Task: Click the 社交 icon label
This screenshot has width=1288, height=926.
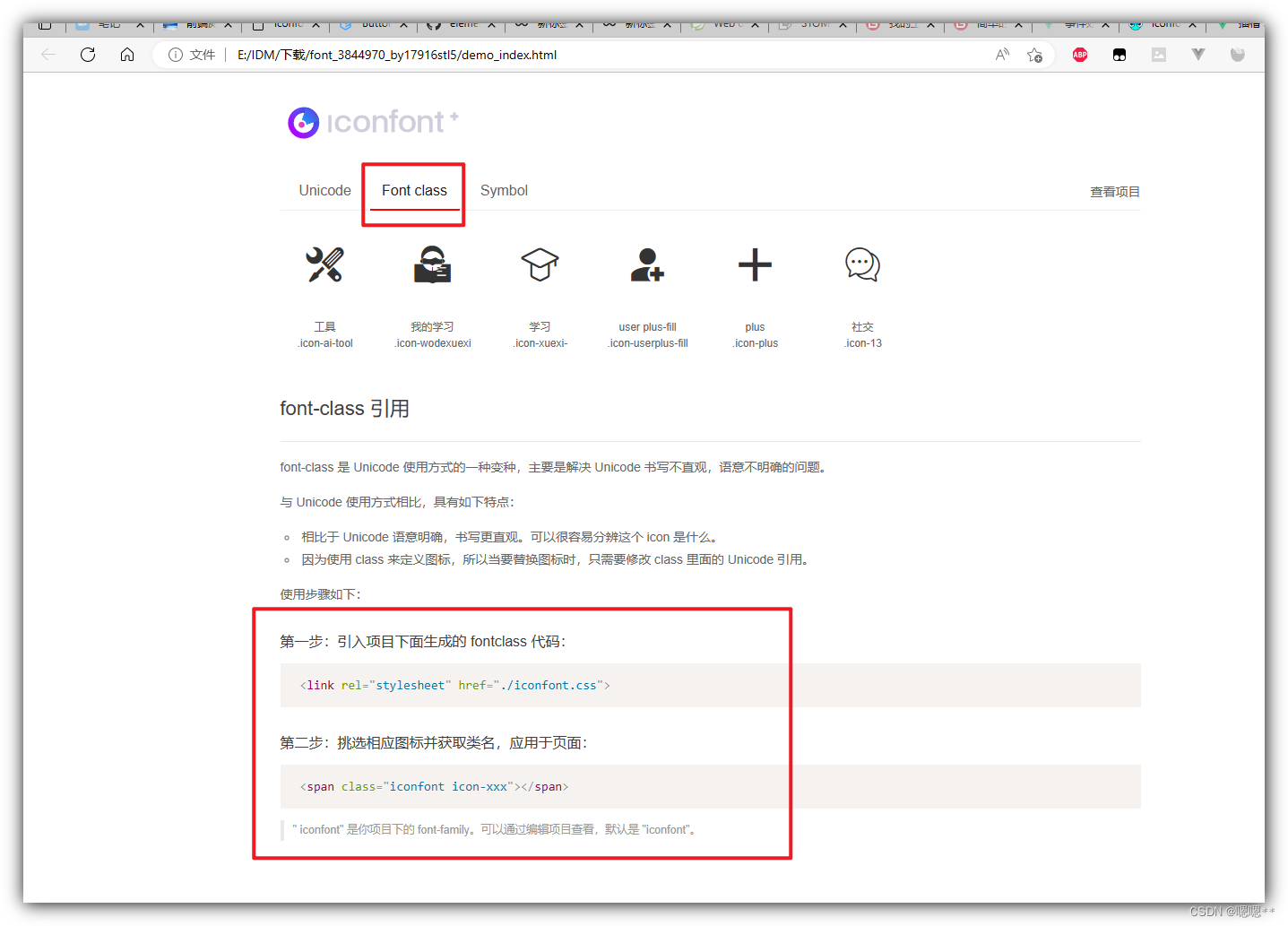Action: (862, 327)
